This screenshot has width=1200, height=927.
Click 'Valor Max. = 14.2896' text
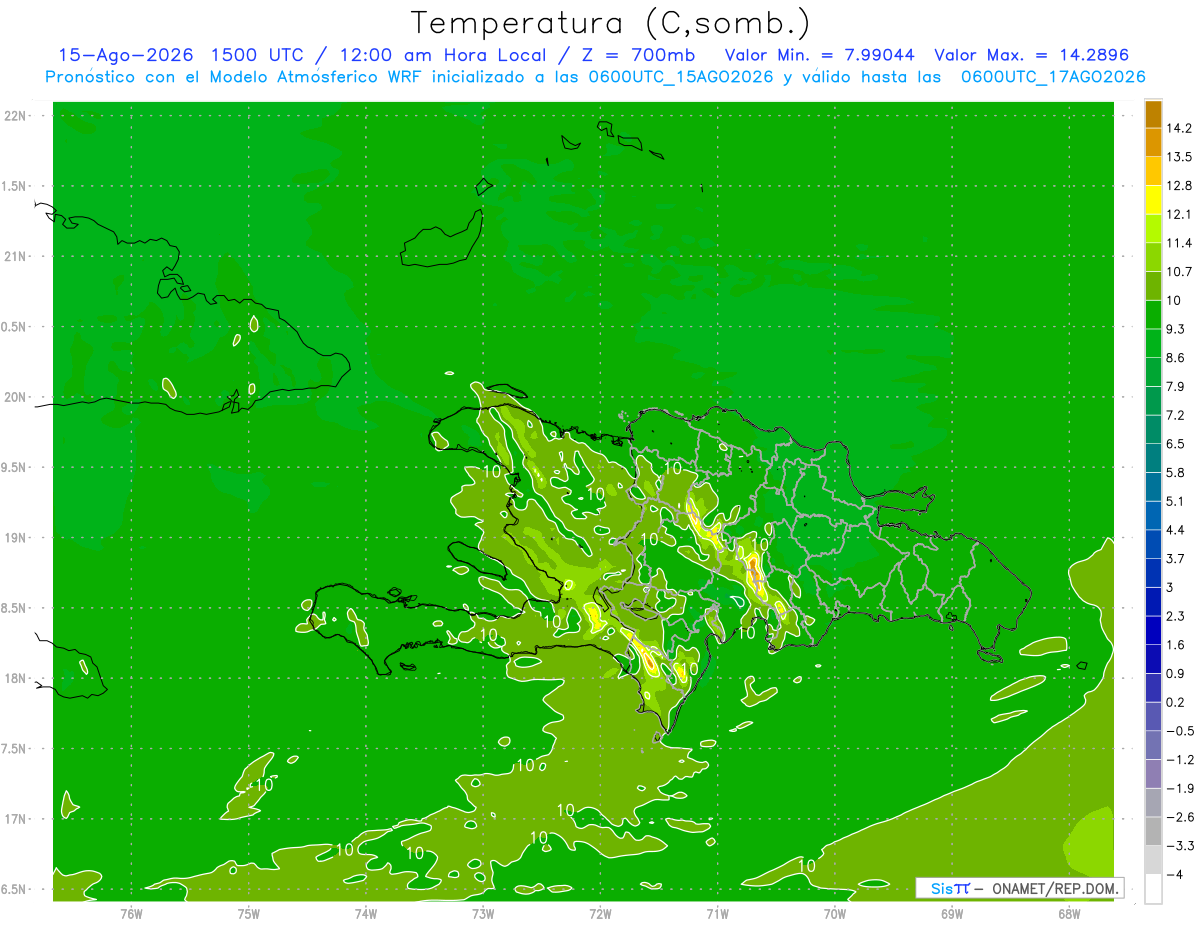coord(1031,55)
